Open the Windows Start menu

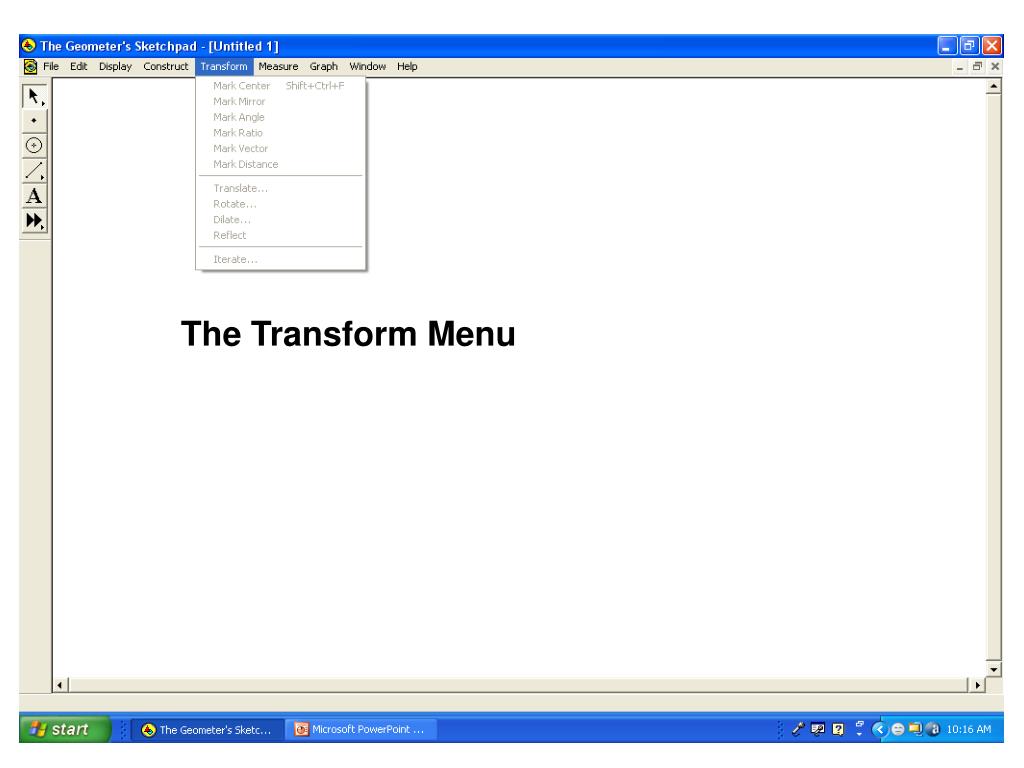[x=65, y=729]
